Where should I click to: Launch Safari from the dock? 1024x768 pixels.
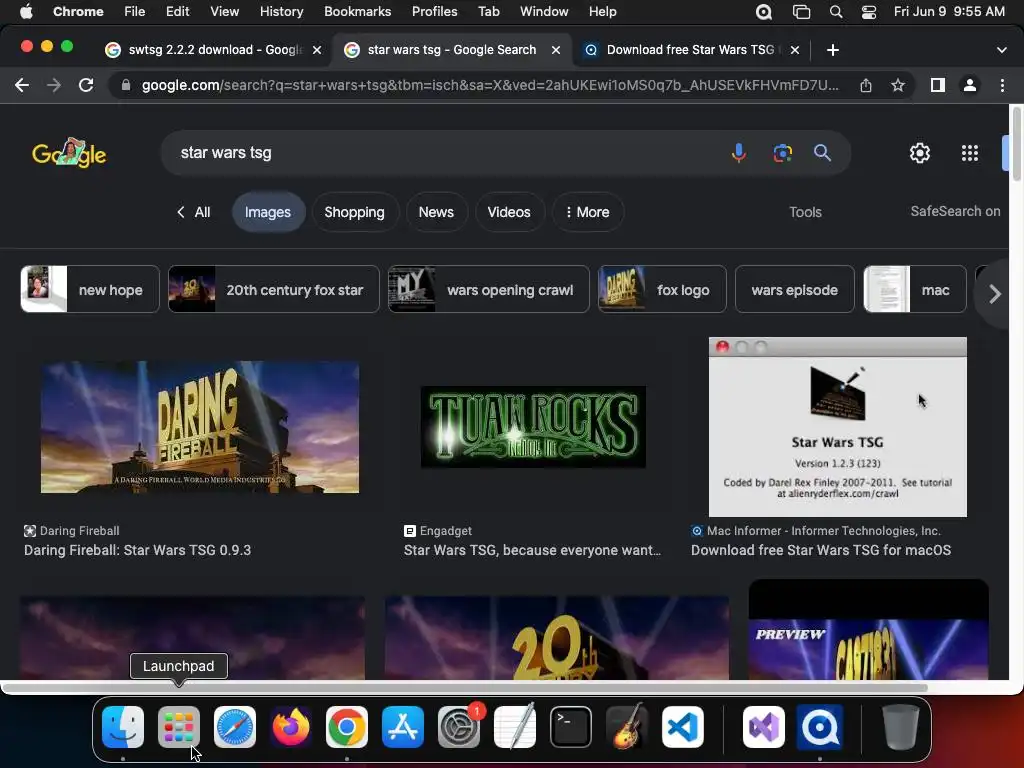234,727
